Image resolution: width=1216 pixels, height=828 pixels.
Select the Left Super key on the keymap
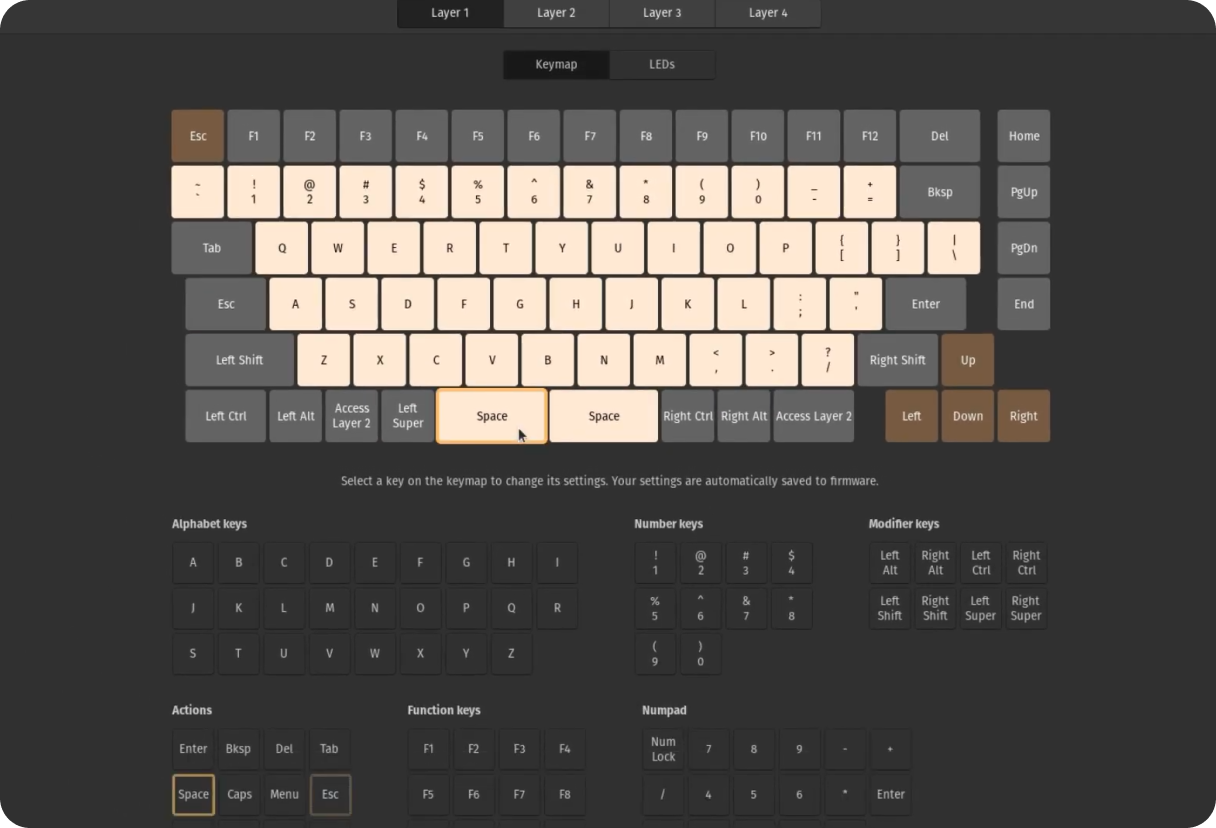click(x=407, y=416)
